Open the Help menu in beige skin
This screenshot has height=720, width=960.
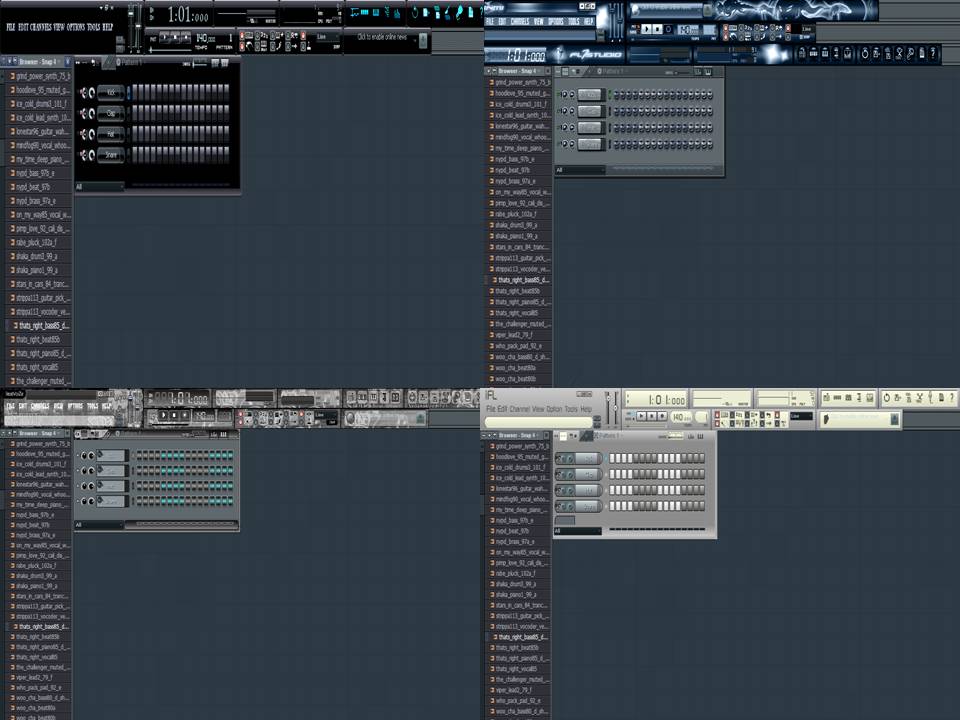pos(586,409)
